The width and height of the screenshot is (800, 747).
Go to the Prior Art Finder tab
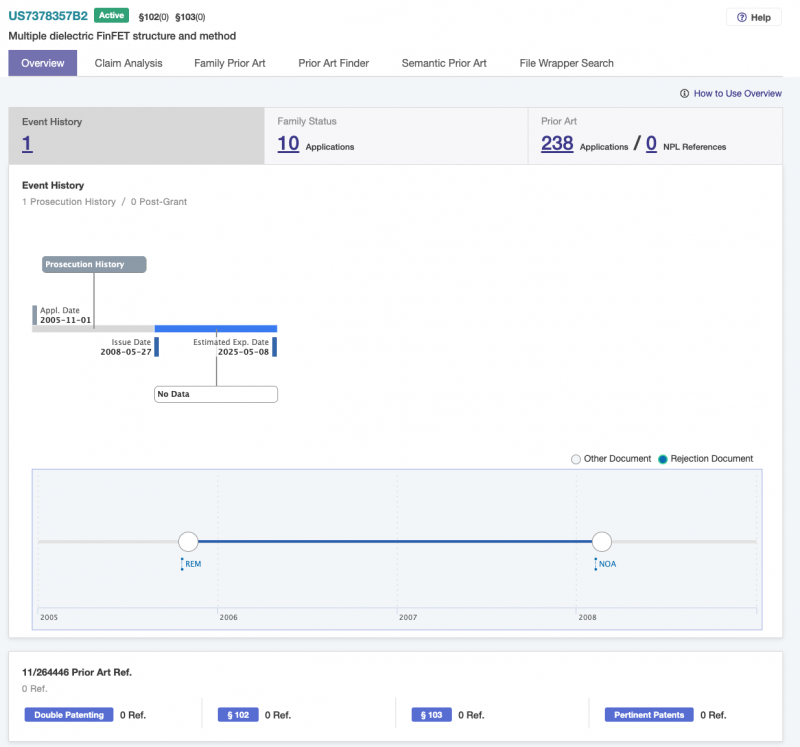click(x=334, y=63)
